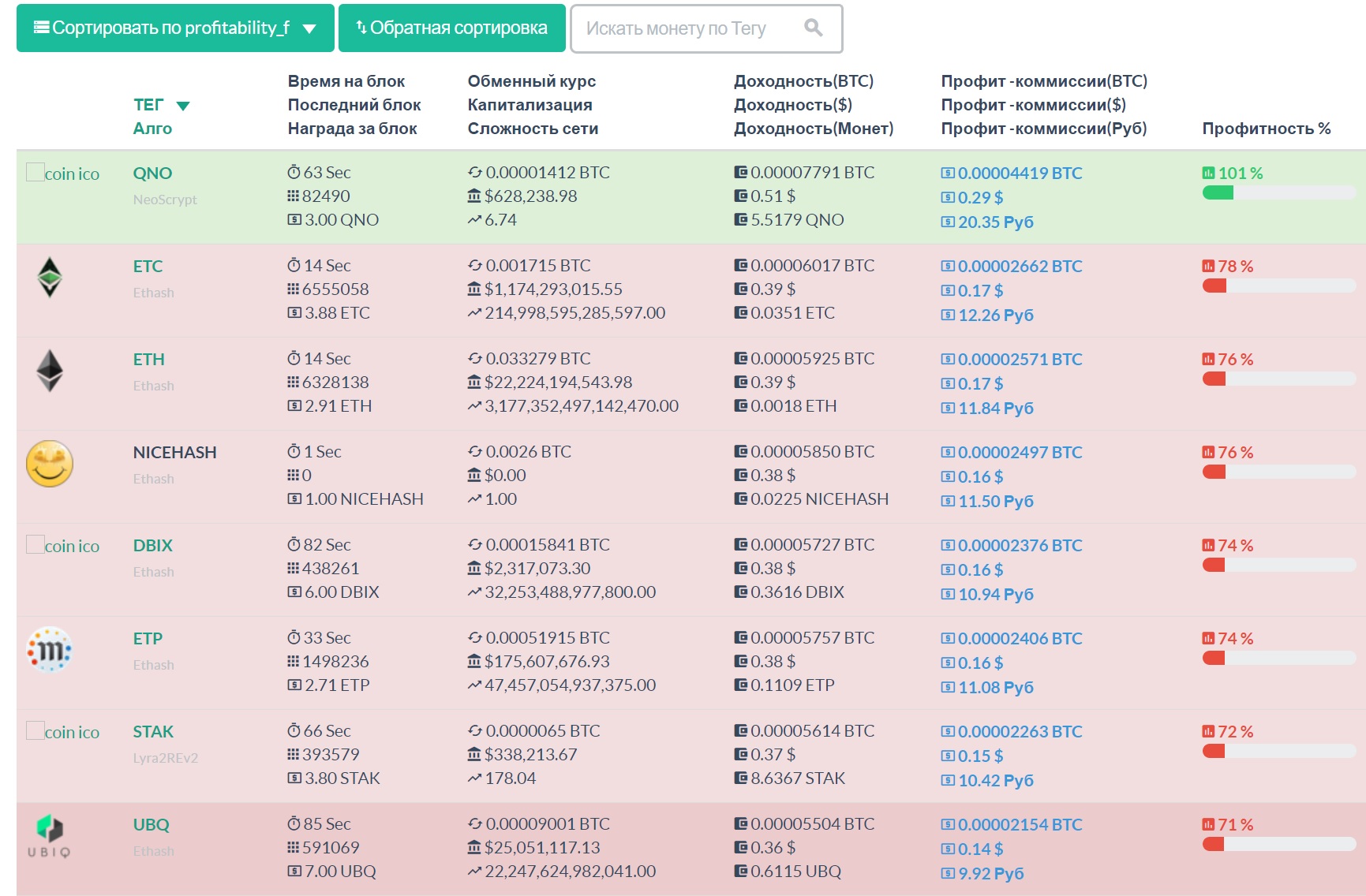This screenshot has width=1366, height=896.
Task: Click the magnifier search icon
Action: [814, 28]
